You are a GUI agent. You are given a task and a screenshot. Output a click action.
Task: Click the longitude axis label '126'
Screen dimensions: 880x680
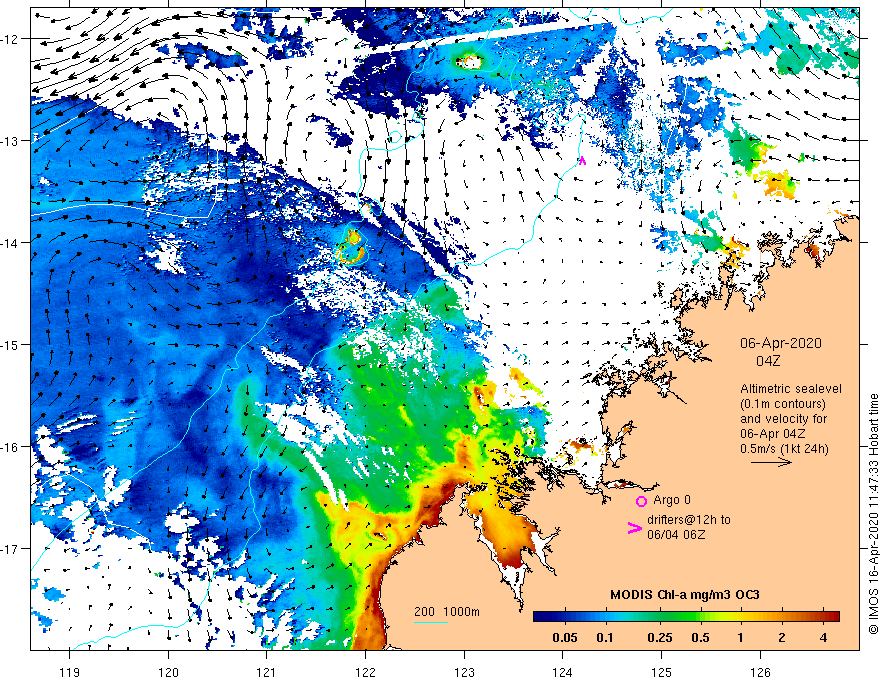tap(760, 672)
